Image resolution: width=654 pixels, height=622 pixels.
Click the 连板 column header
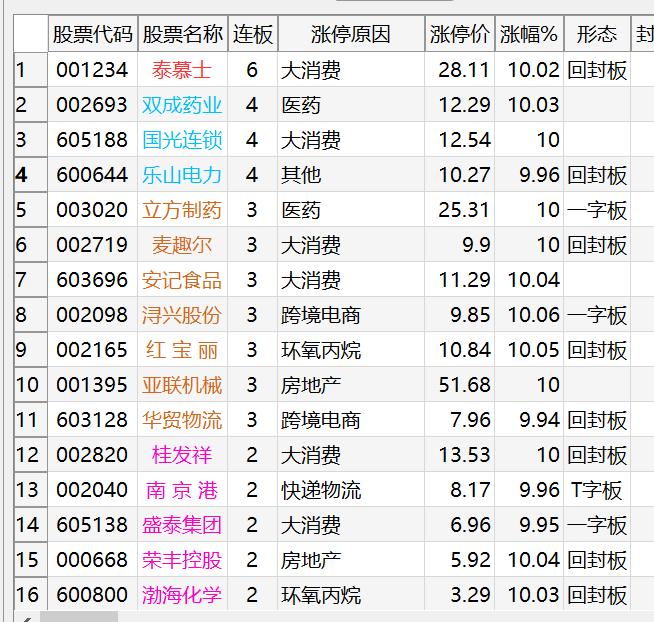pos(253,34)
